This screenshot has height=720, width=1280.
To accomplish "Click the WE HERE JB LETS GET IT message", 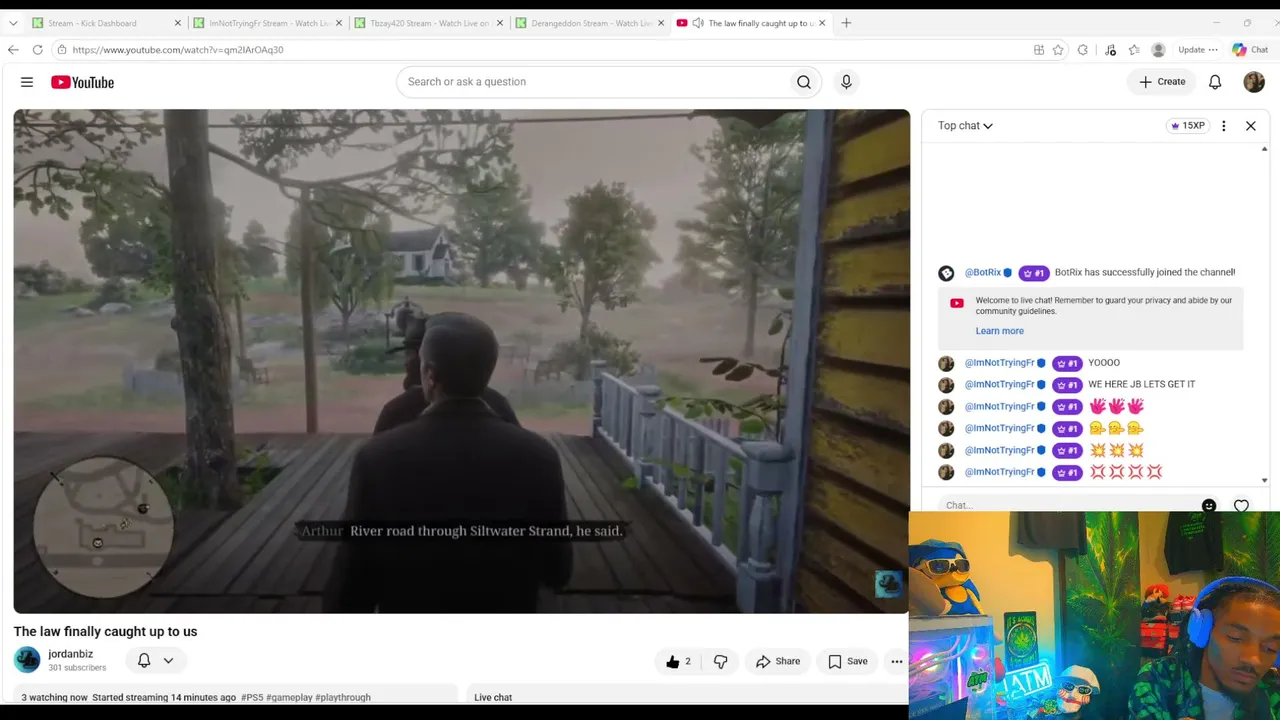I will pyautogui.click(x=1141, y=384).
